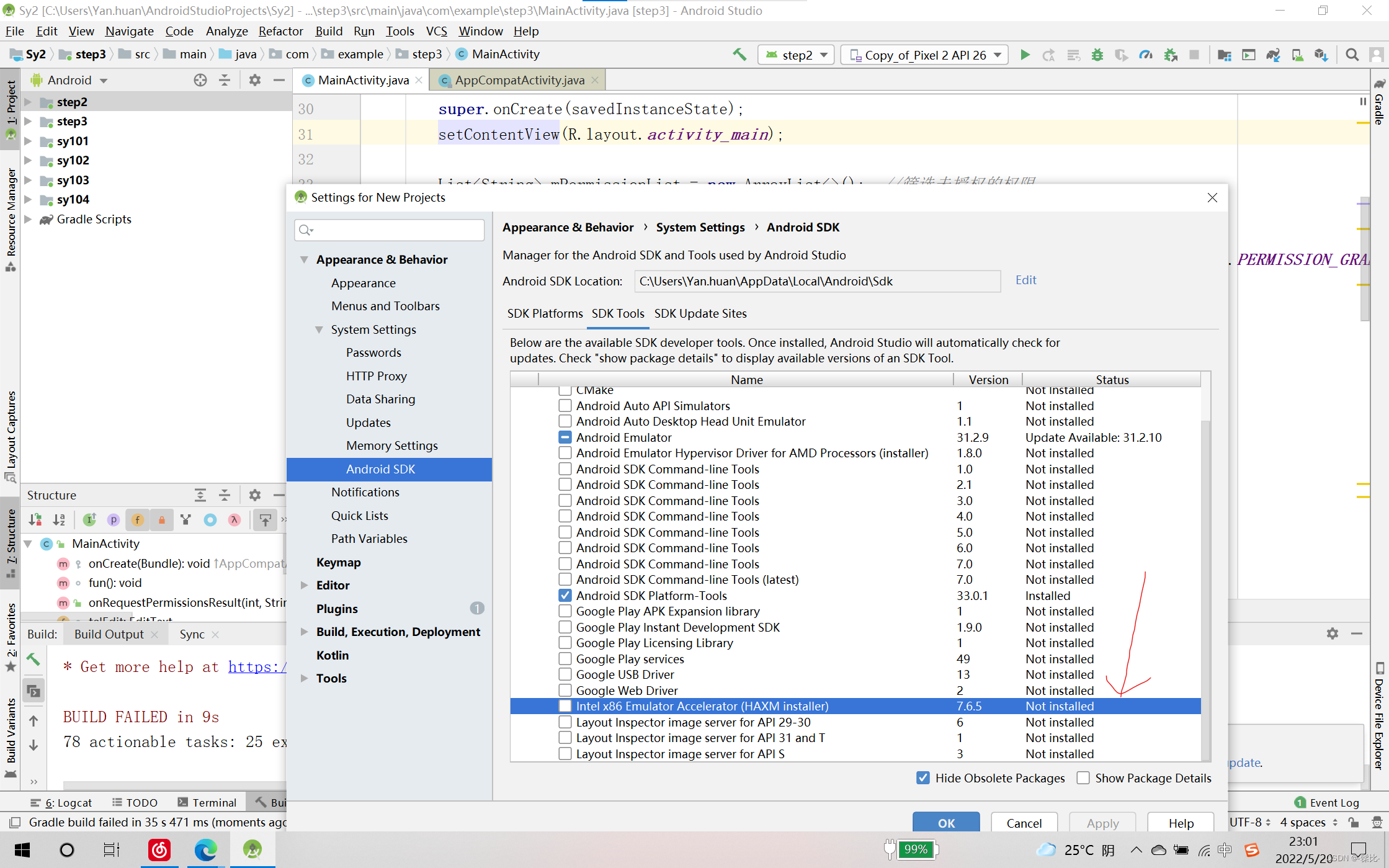1389x868 pixels.
Task: Uncheck Android SDK Platform-Tools
Action: click(x=565, y=596)
